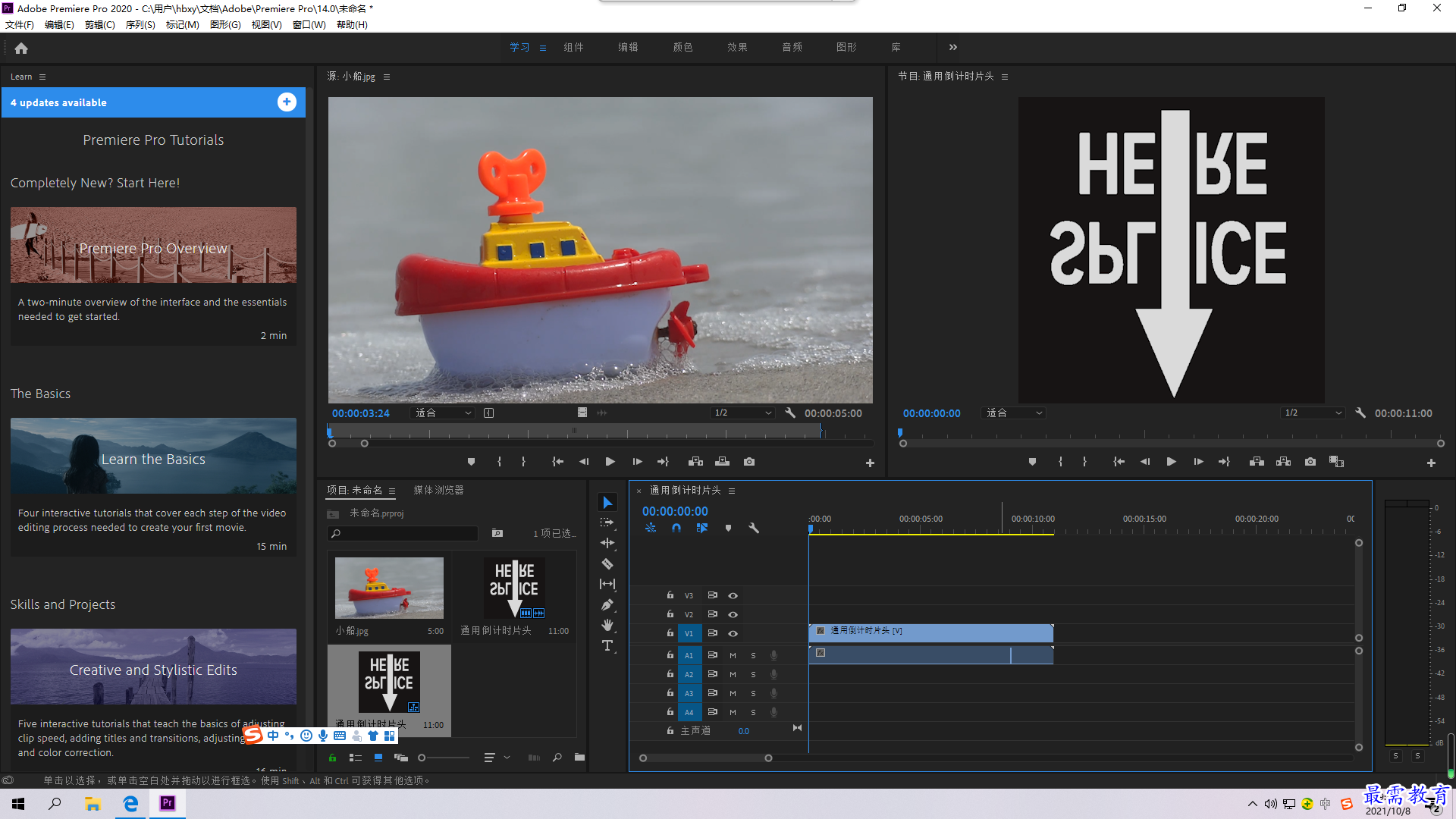1456x819 pixels.
Task: Toggle V3 track output eye
Action: tap(733, 595)
